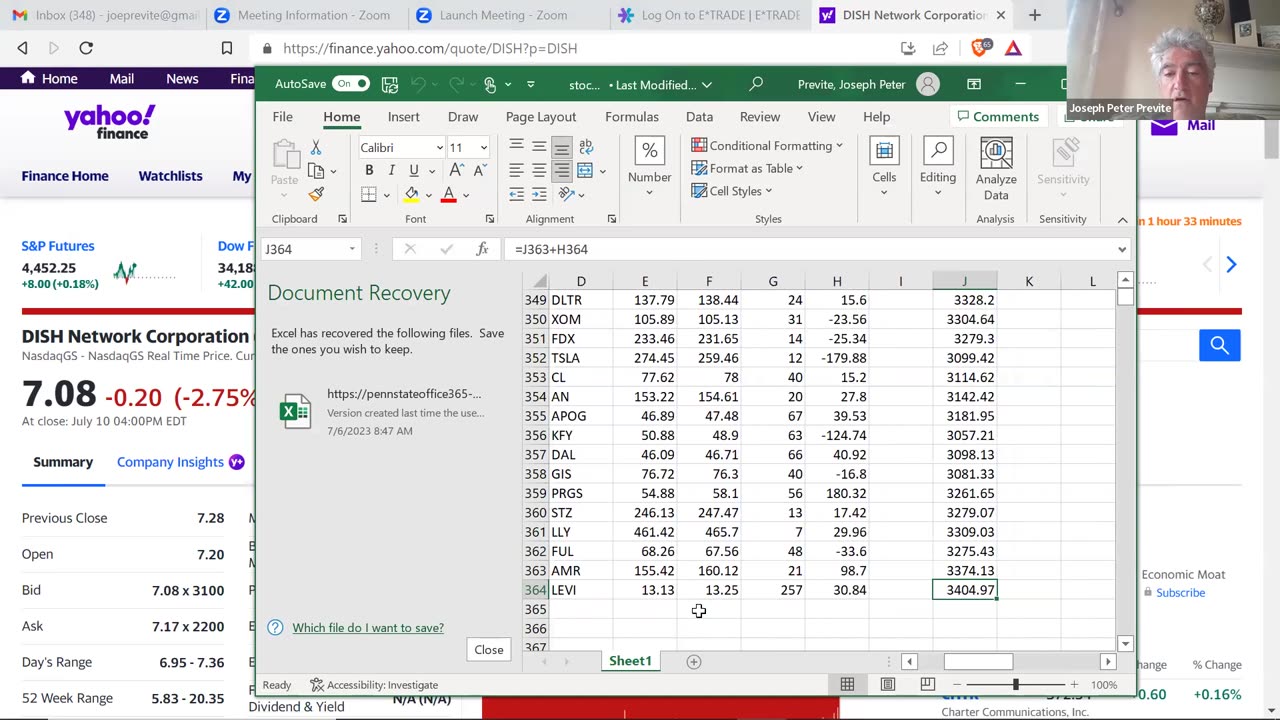Image resolution: width=1280 pixels, height=720 pixels.
Task: Open the Excel title bar search magnifier
Action: [x=756, y=85]
